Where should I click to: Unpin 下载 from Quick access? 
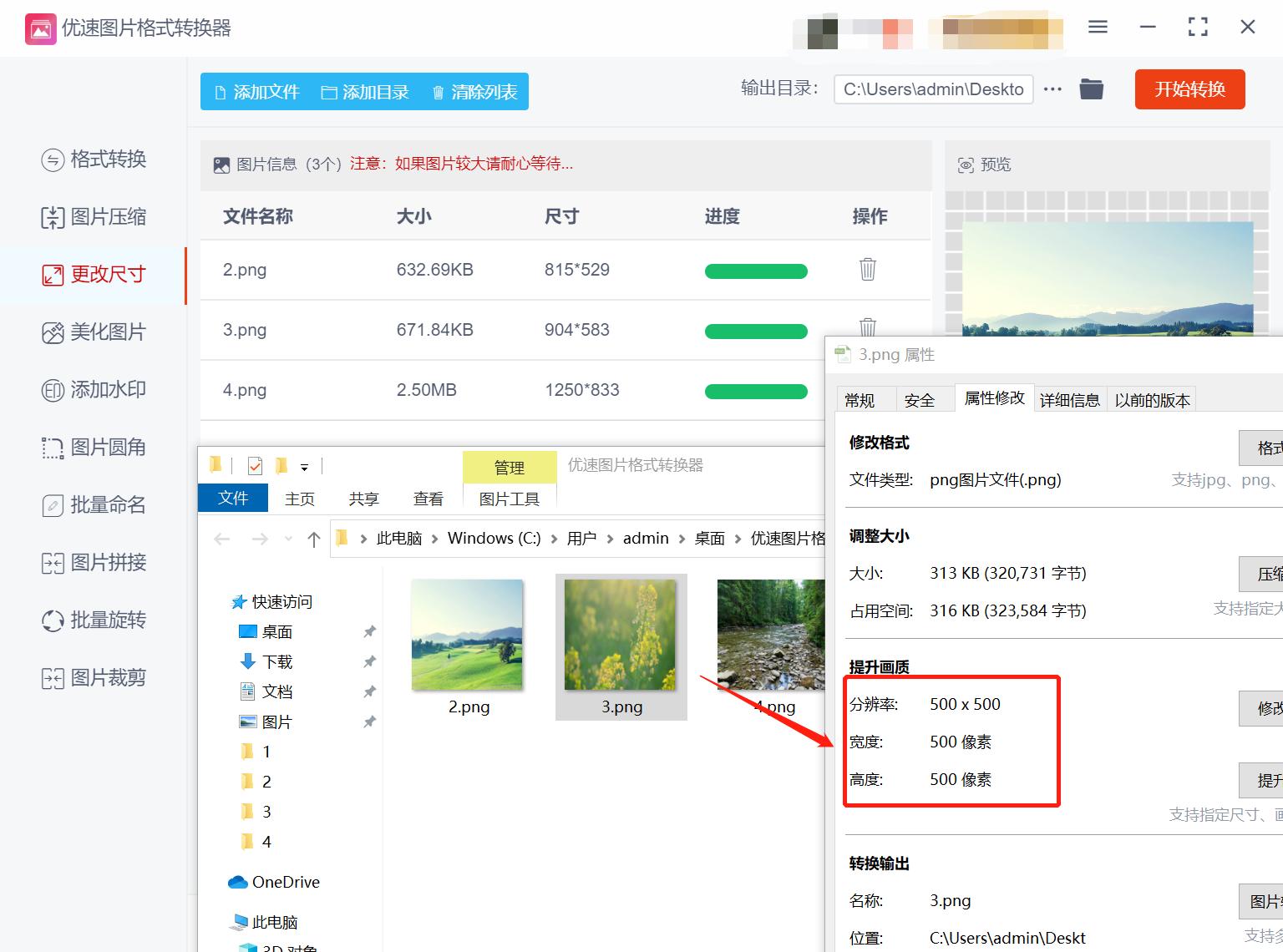pyautogui.click(x=370, y=661)
